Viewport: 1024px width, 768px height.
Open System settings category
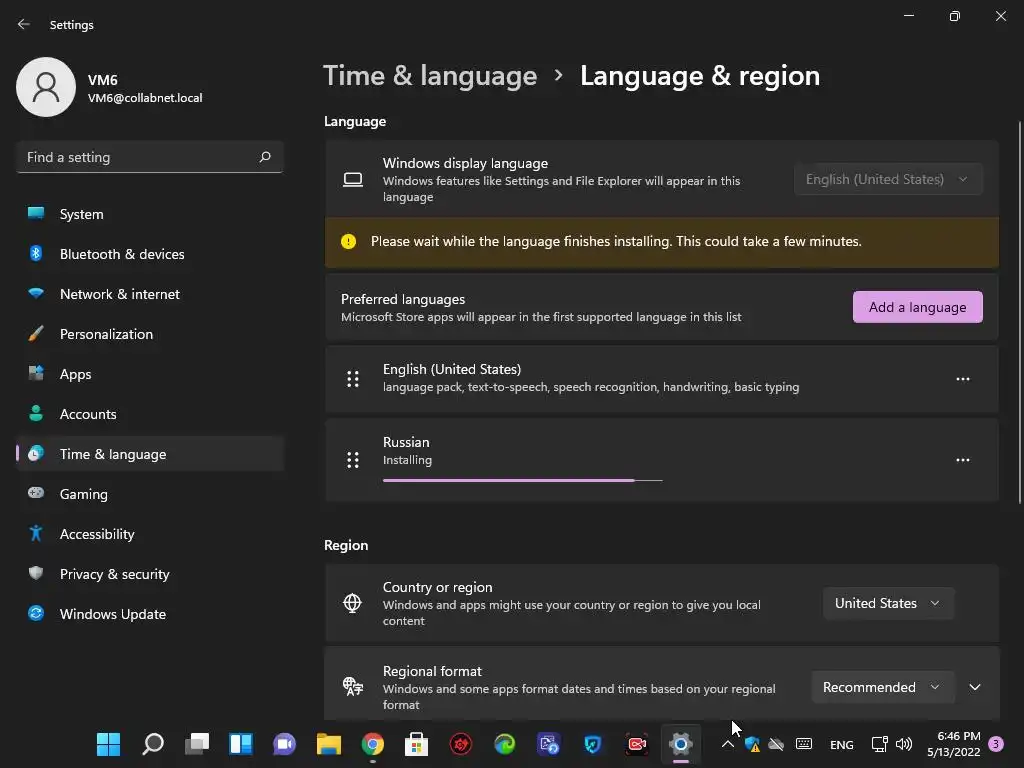point(150,214)
